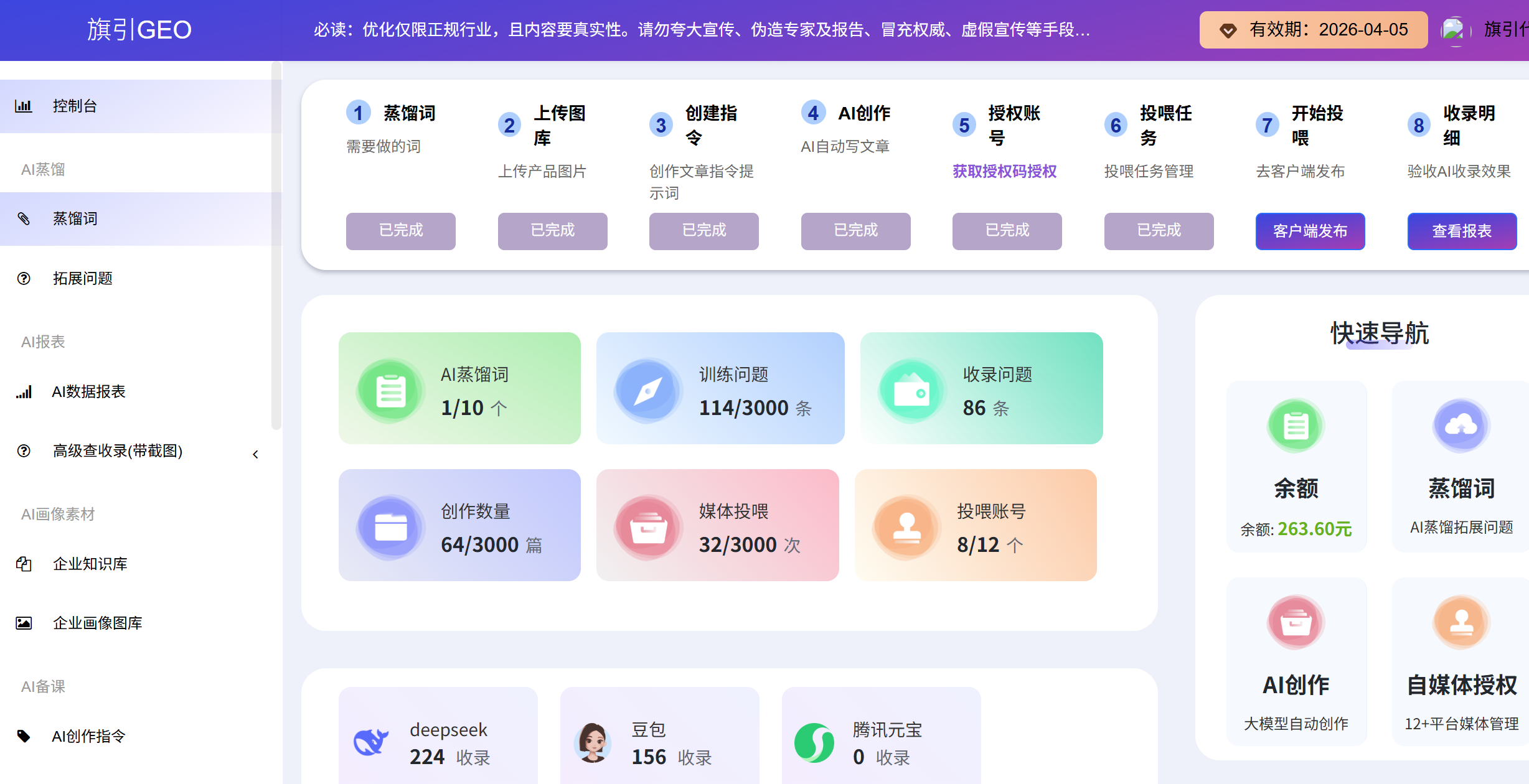The image size is (1529, 784).
Task: Click the clipboard icon in 余额 card
Action: click(x=1297, y=425)
